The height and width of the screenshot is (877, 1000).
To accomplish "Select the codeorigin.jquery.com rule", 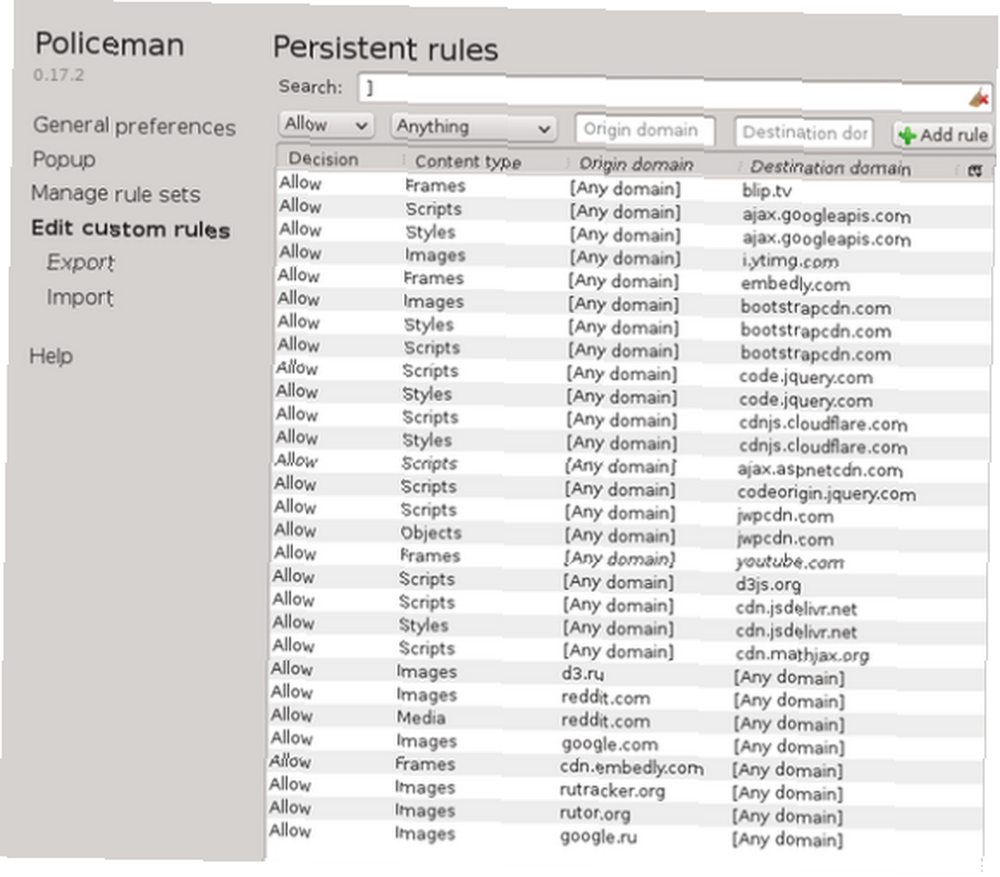I will coord(630,488).
